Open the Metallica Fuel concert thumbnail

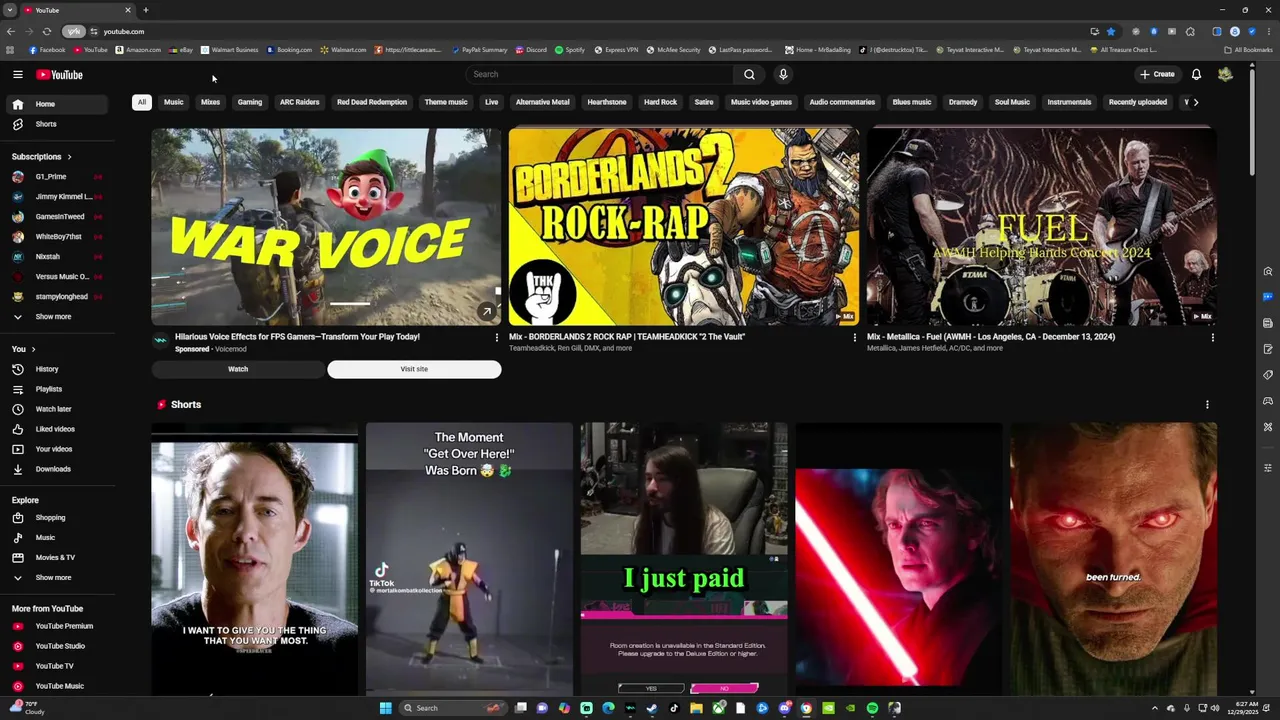pos(1042,227)
